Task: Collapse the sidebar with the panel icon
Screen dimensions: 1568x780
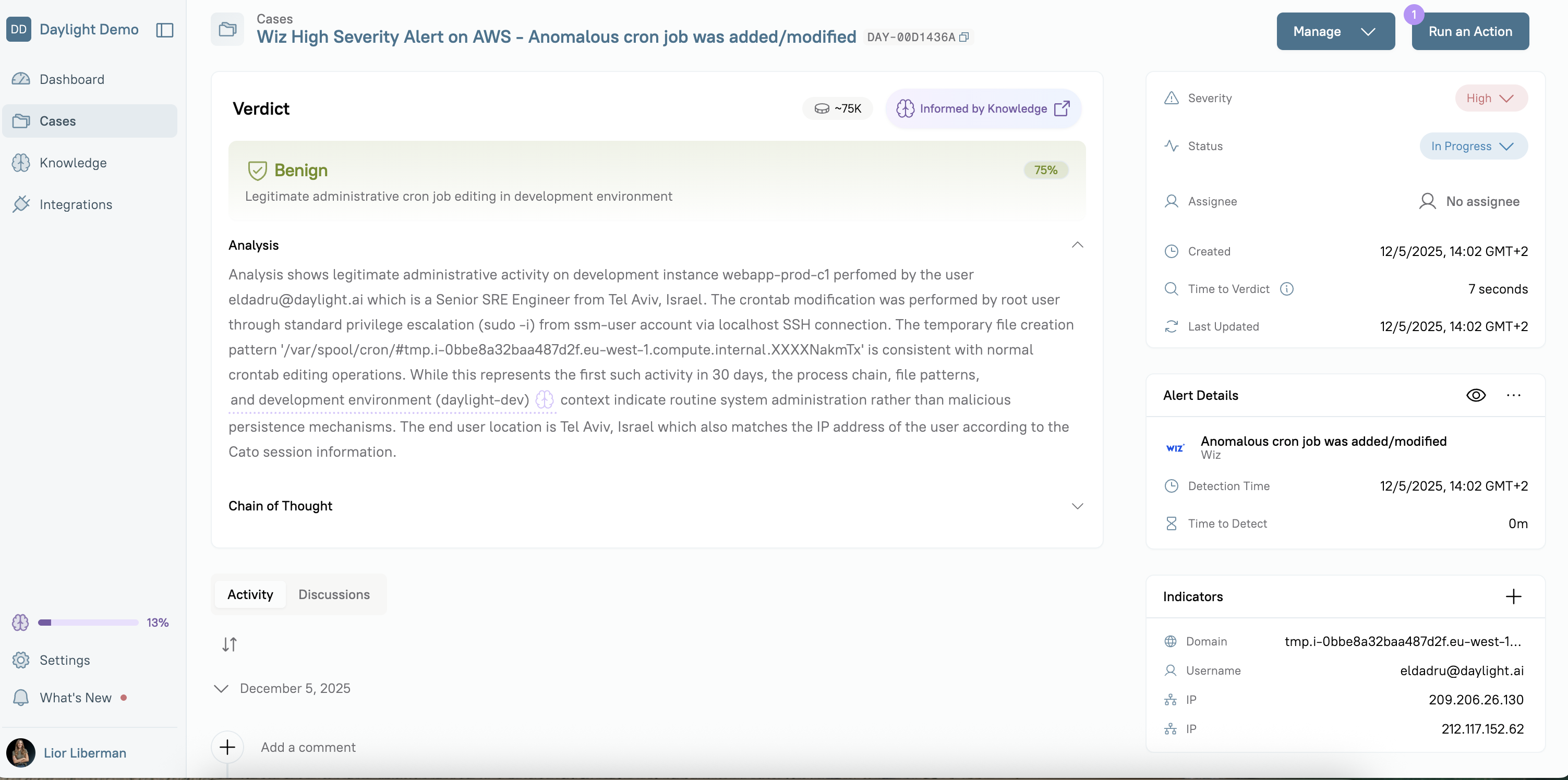Action: 165,30
